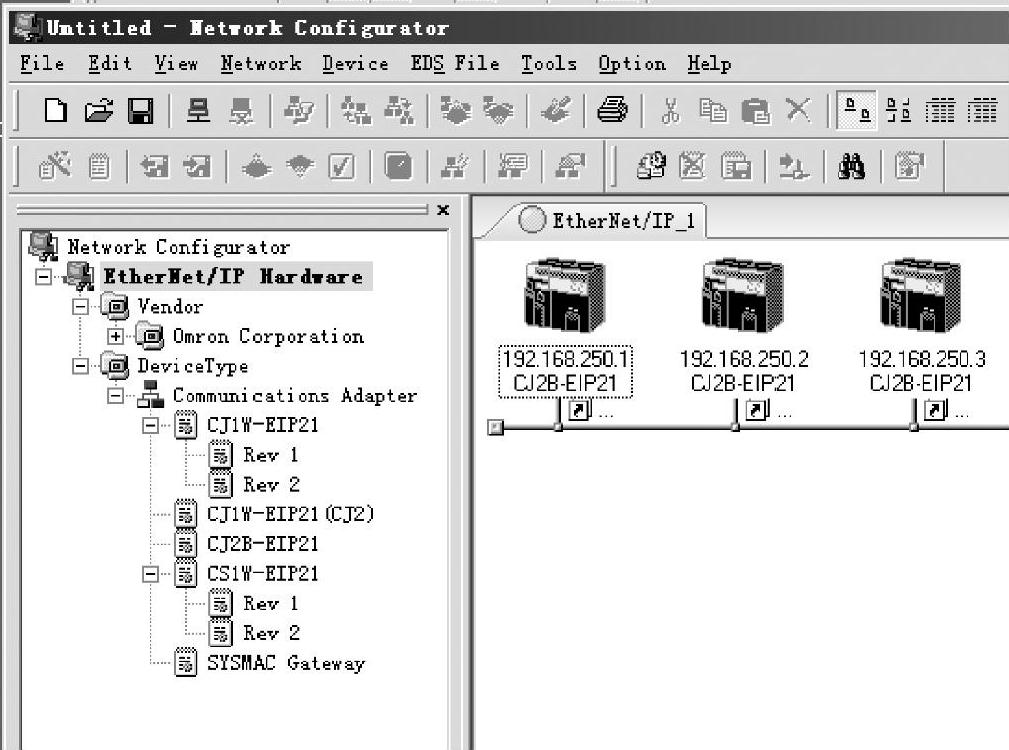The image size is (1009, 750).
Task: Collapse the DeviceType tree node
Action: [80, 366]
